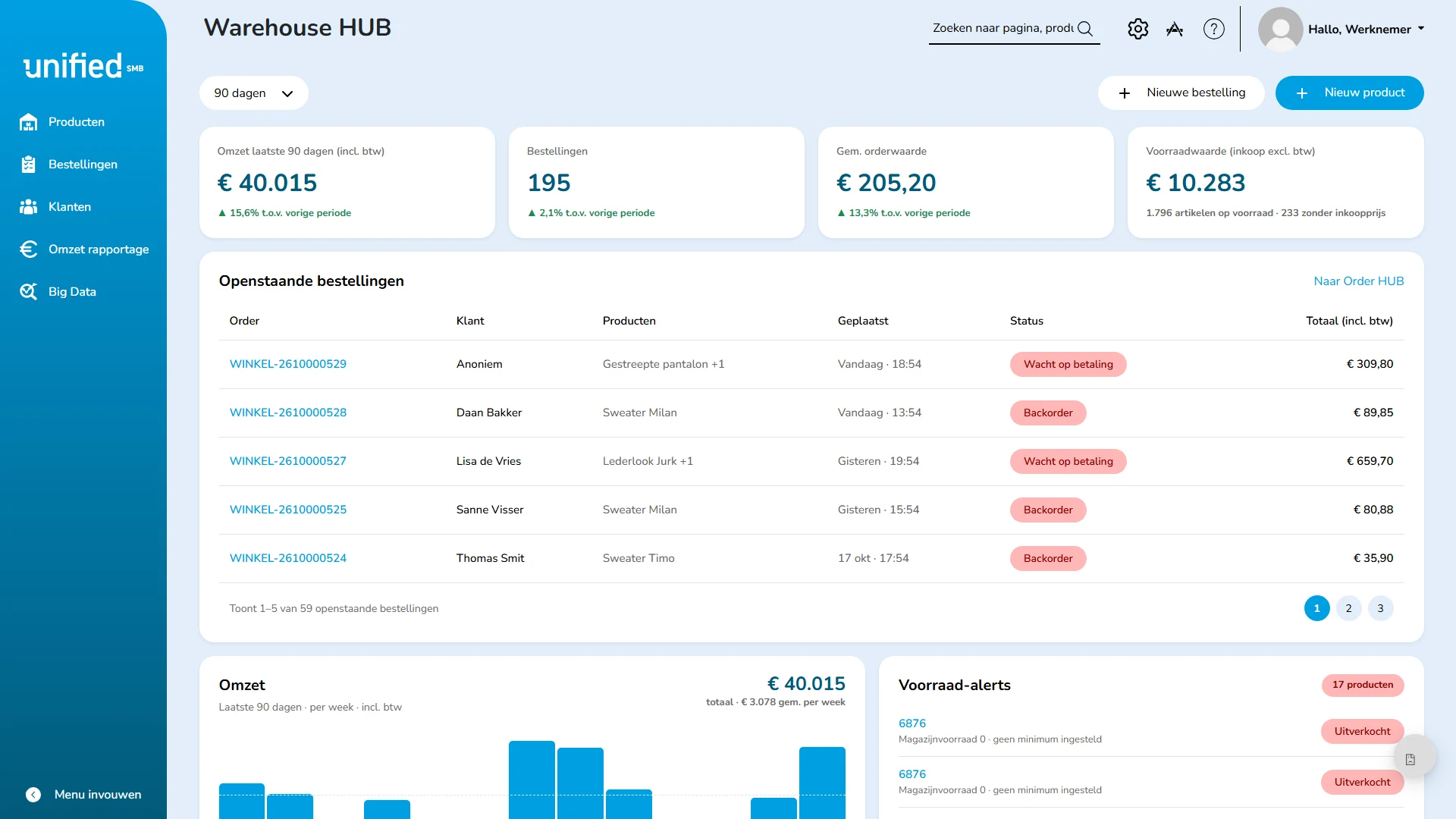Click the search magnifier icon
Screen dimensions: 1456x819
(1085, 29)
